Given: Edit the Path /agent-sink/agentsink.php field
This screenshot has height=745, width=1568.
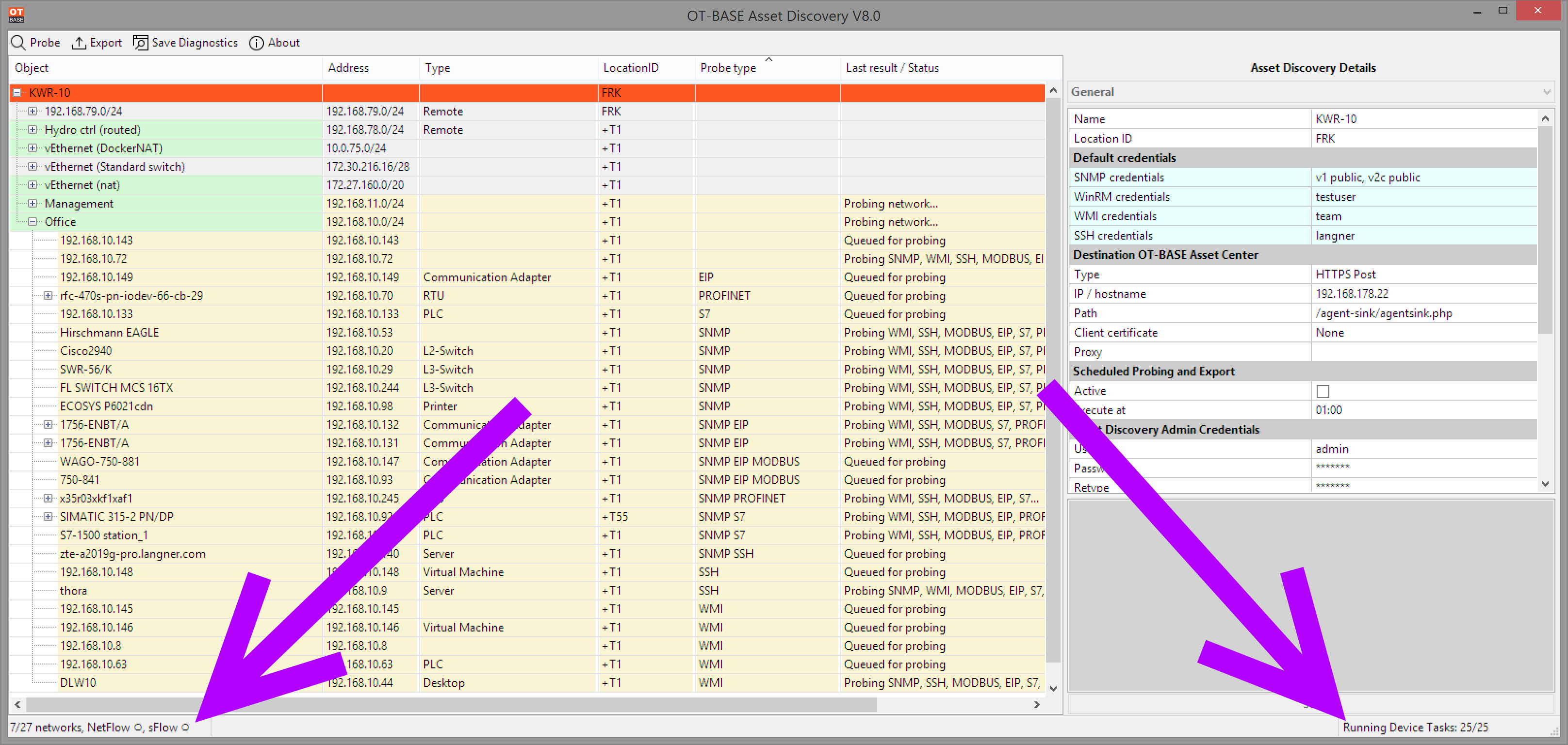Looking at the screenshot, I should pyautogui.click(x=1424, y=313).
